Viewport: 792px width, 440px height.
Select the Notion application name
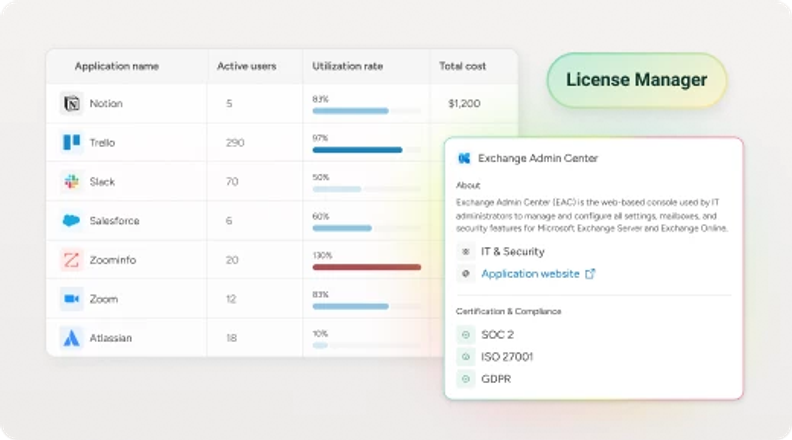[x=106, y=104]
